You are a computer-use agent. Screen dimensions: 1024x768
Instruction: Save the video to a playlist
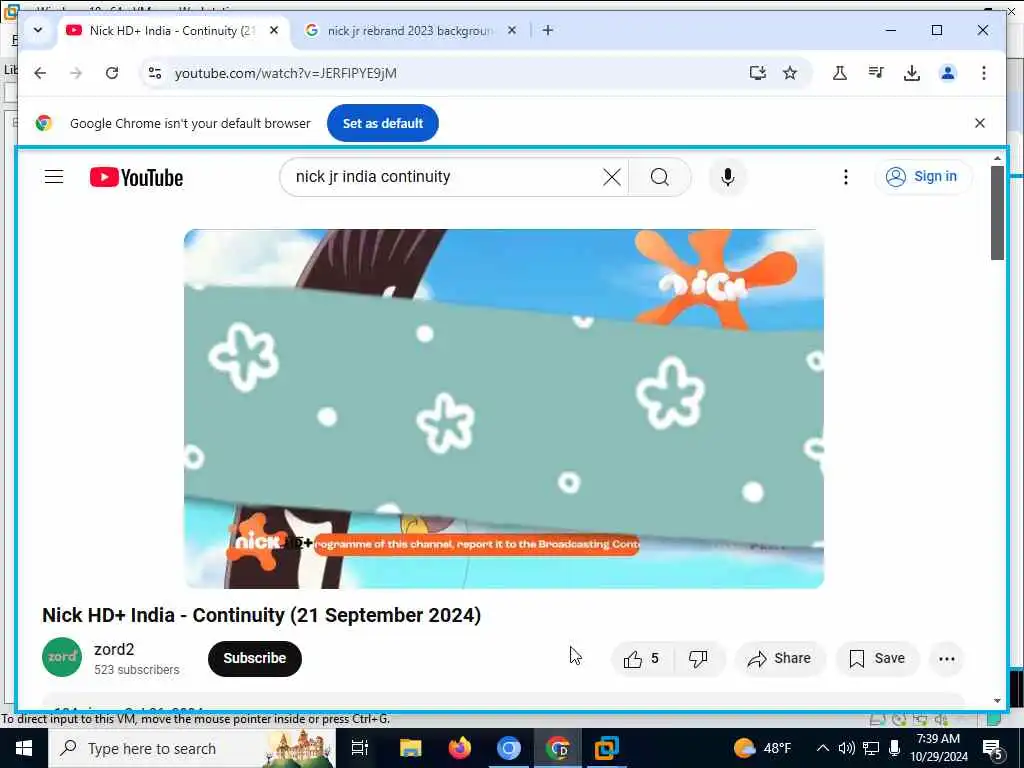877,658
